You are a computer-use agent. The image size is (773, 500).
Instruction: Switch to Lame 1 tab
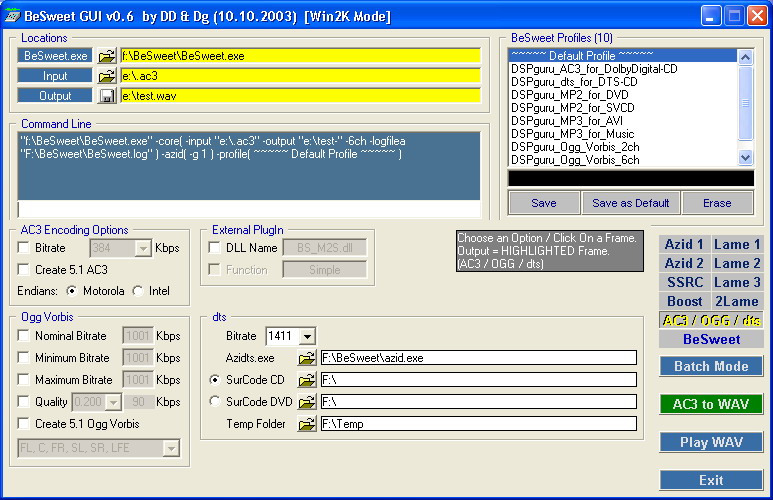[737, 244]
